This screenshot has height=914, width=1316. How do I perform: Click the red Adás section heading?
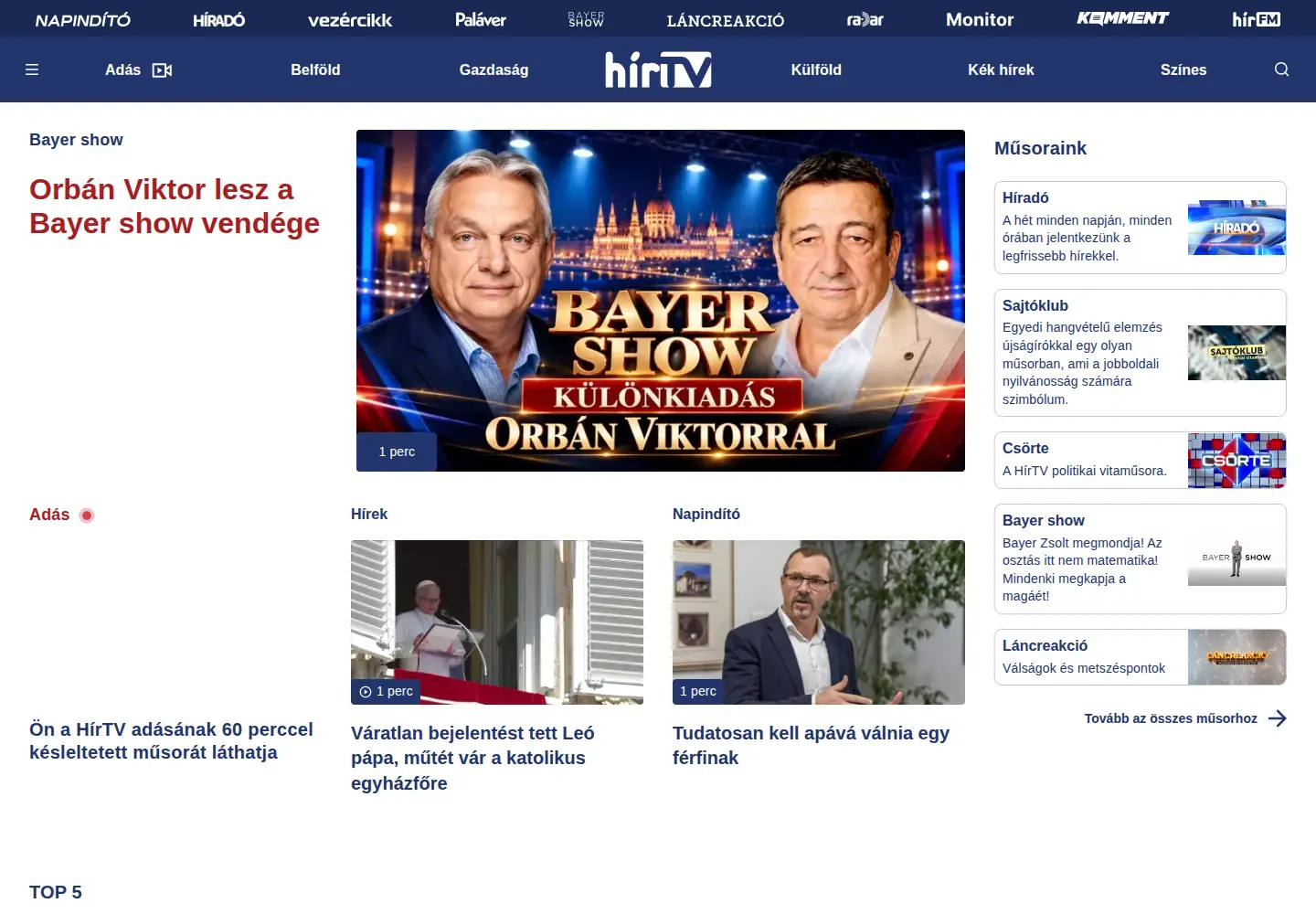tap(49, 515)
